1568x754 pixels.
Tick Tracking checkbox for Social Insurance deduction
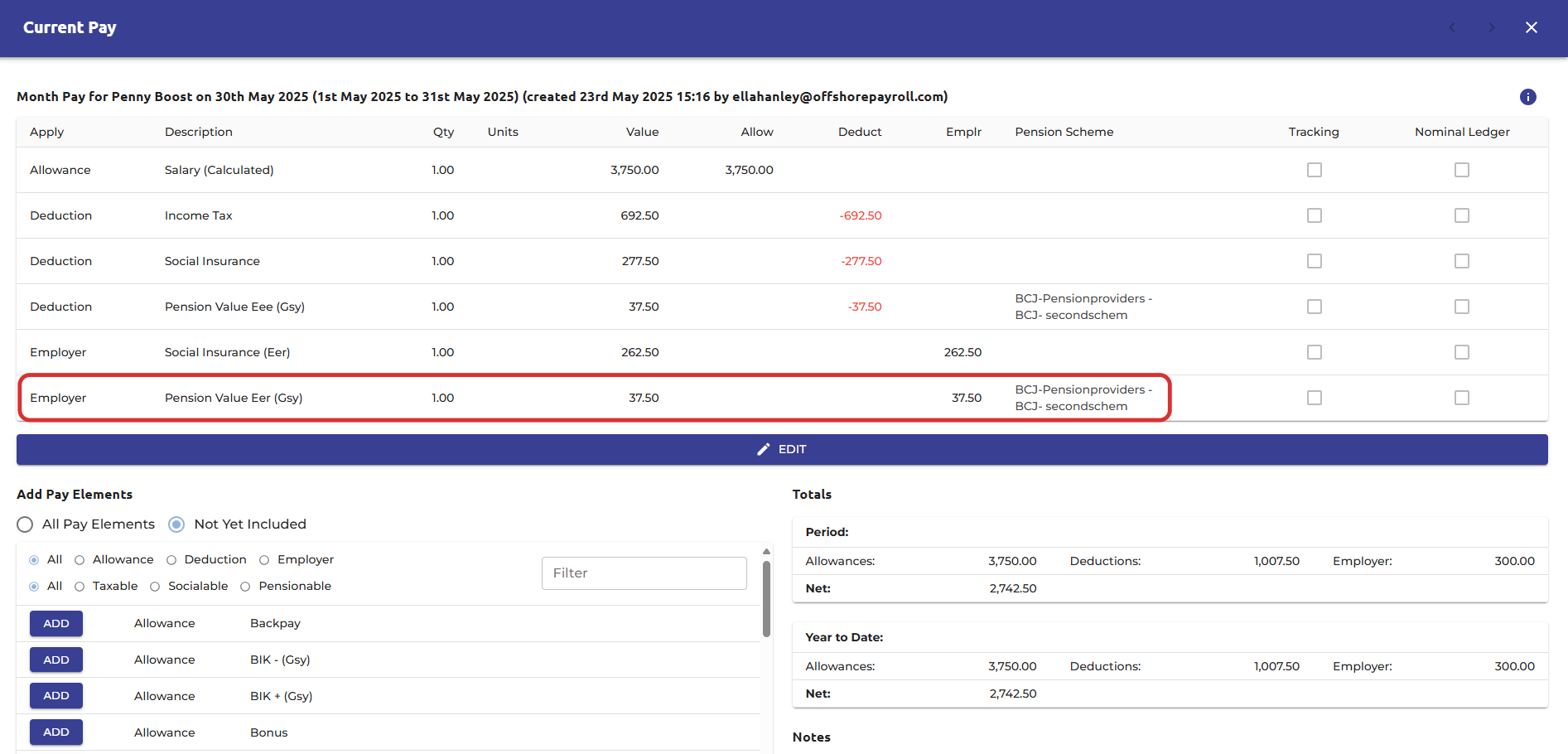(1314, 261)
